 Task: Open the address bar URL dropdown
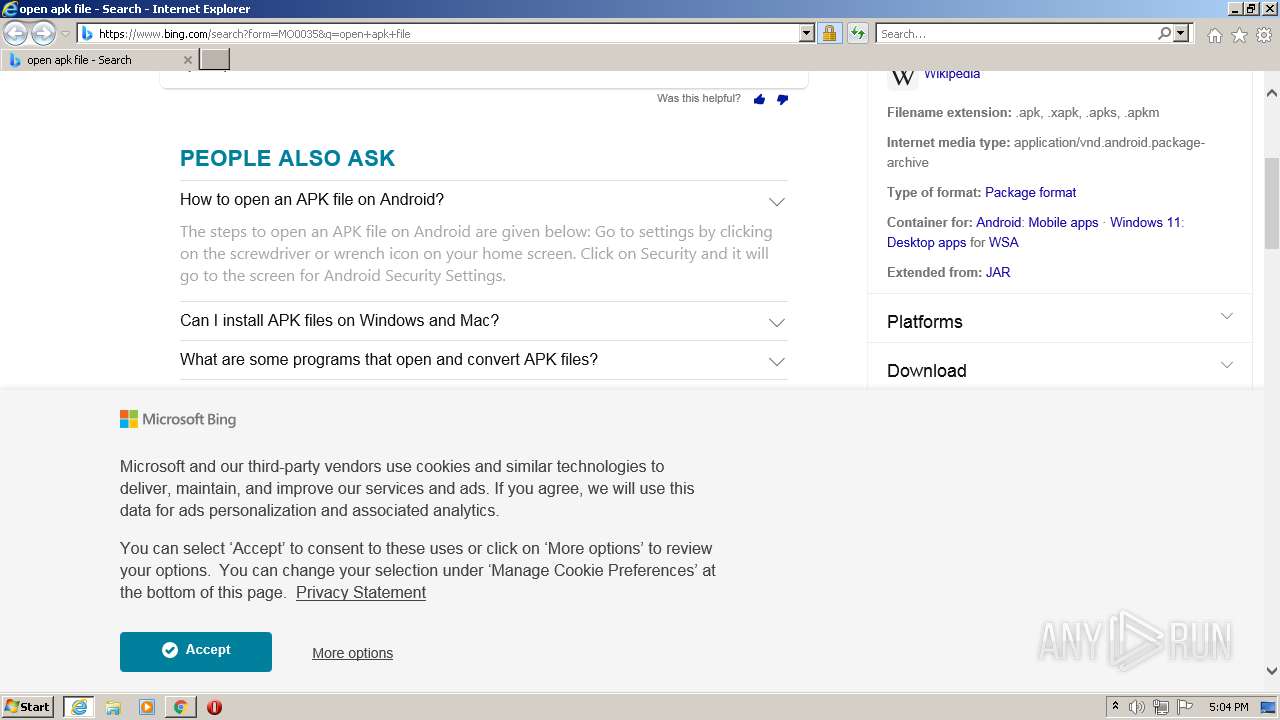[807, 34]
